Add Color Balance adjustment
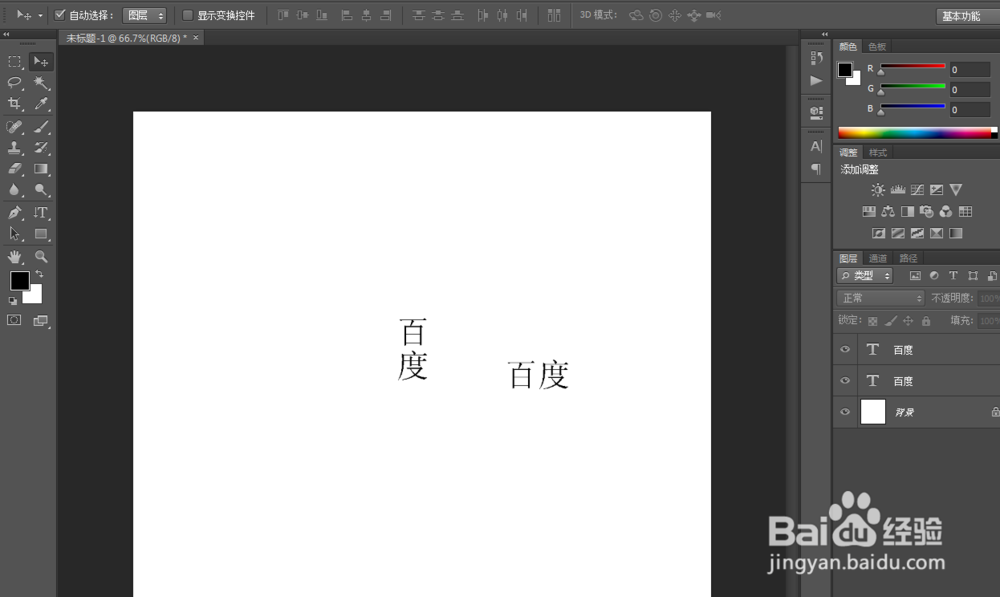The width and height of the screenshot is (1000, 597). [x=888, y=212]
